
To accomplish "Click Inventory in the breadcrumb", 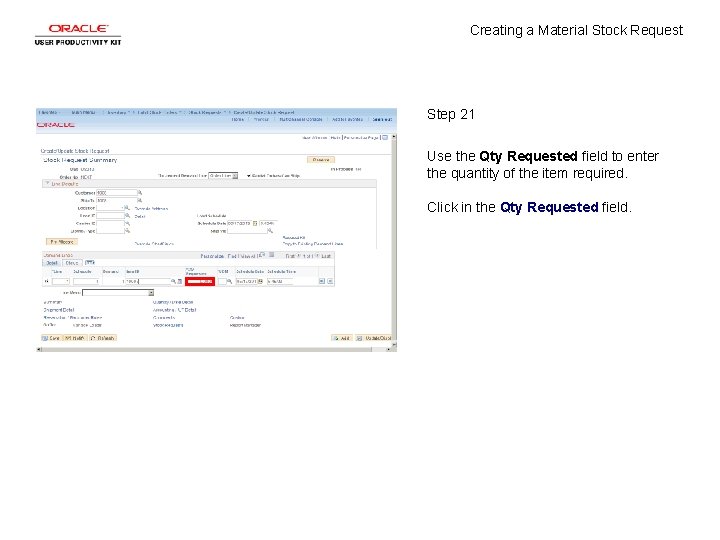I will pos(116,112).
